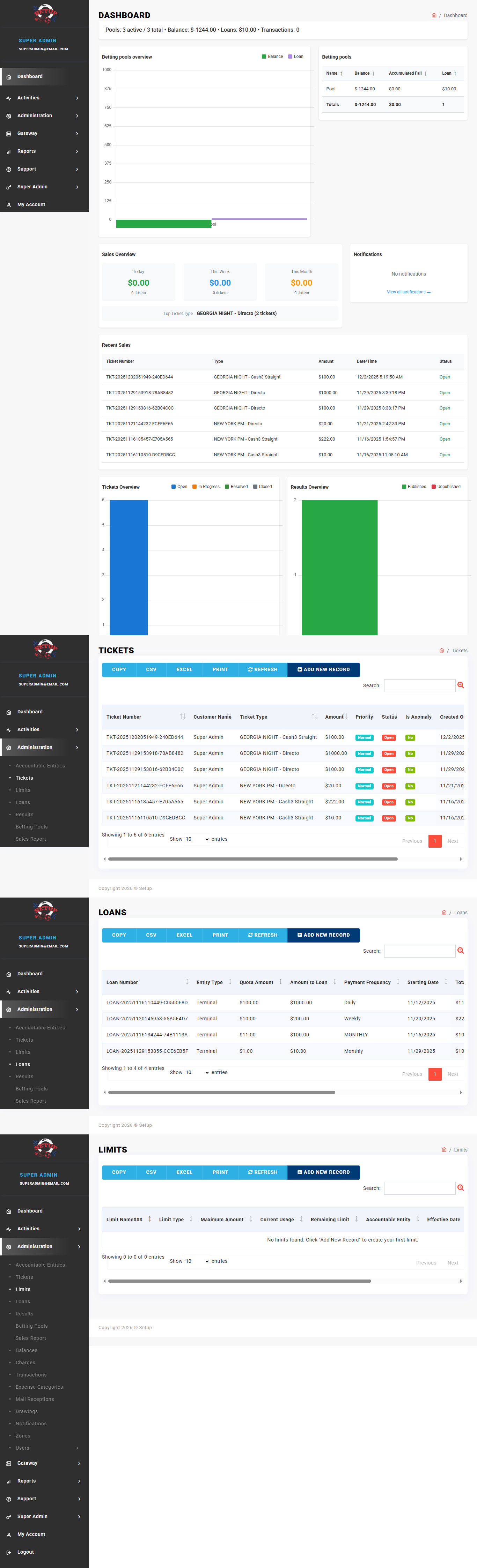Viewport: 477px width, 1568px height.
Task: Click the Search input field on Loans page
Action: [419, 951]
